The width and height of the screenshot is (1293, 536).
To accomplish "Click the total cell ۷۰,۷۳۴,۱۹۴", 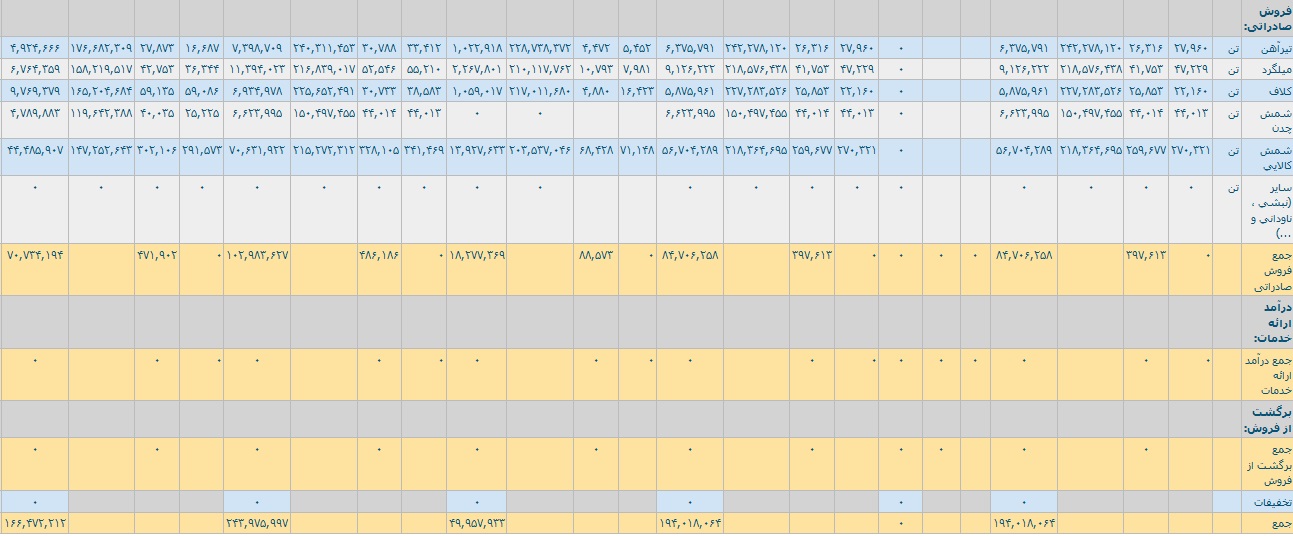I will point(36,255).
